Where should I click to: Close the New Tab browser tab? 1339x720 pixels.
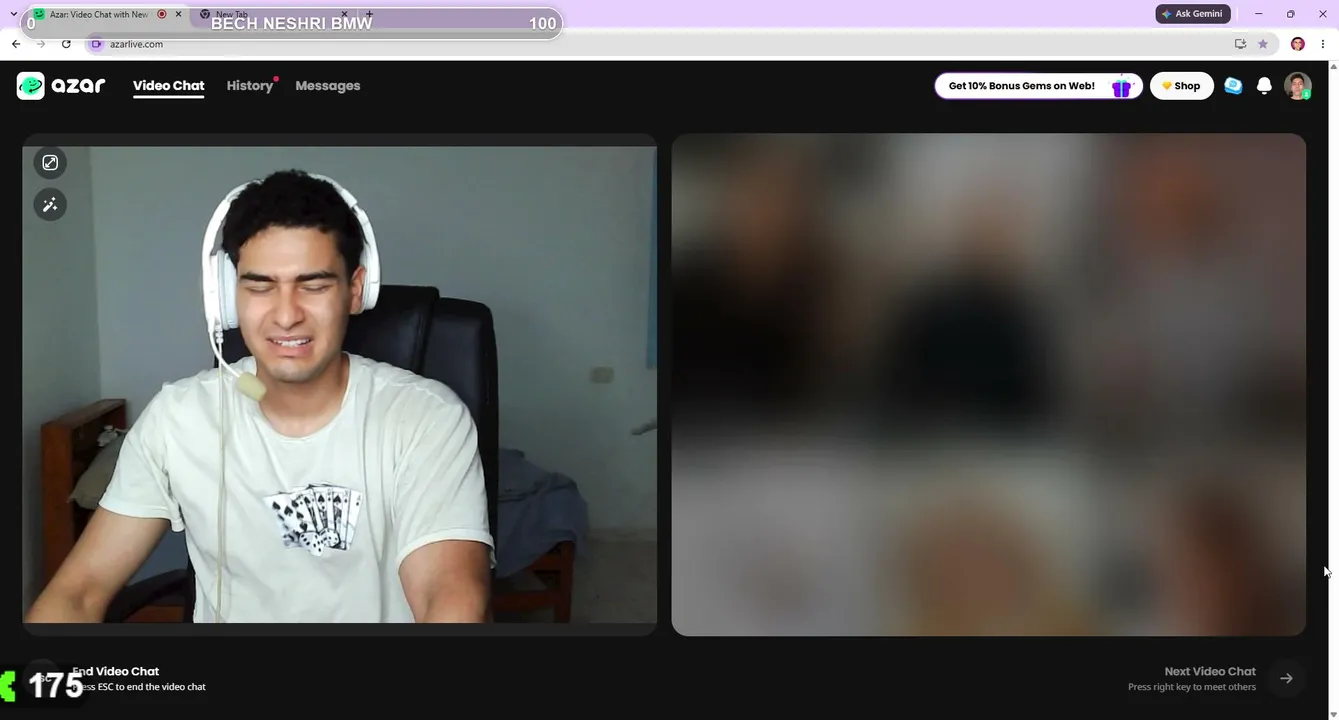click(345, 14)
